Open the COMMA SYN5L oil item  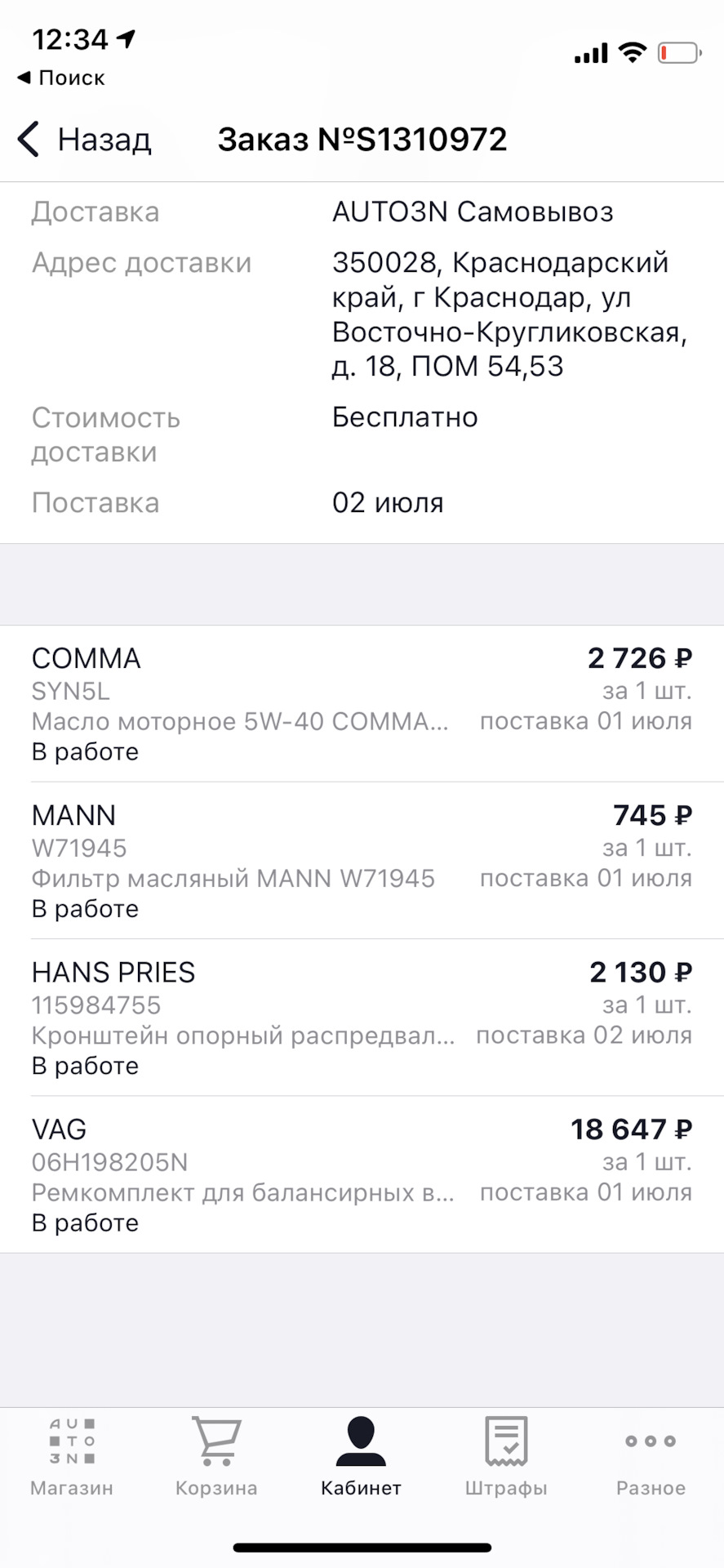(x=362, y=704)
